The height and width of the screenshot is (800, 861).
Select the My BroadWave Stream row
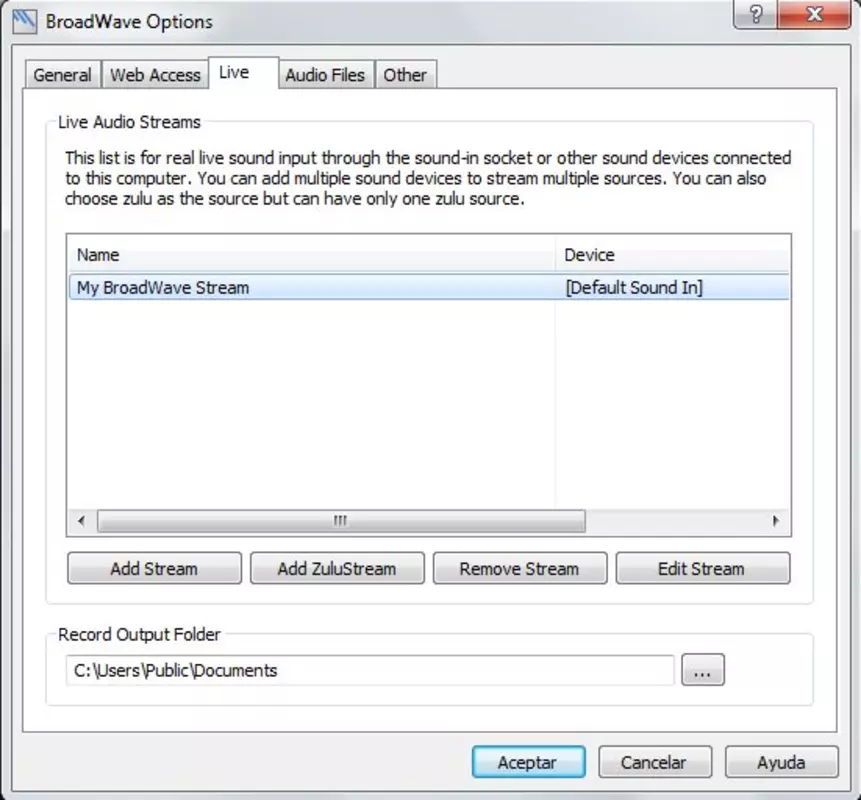[x=429, y=288]
